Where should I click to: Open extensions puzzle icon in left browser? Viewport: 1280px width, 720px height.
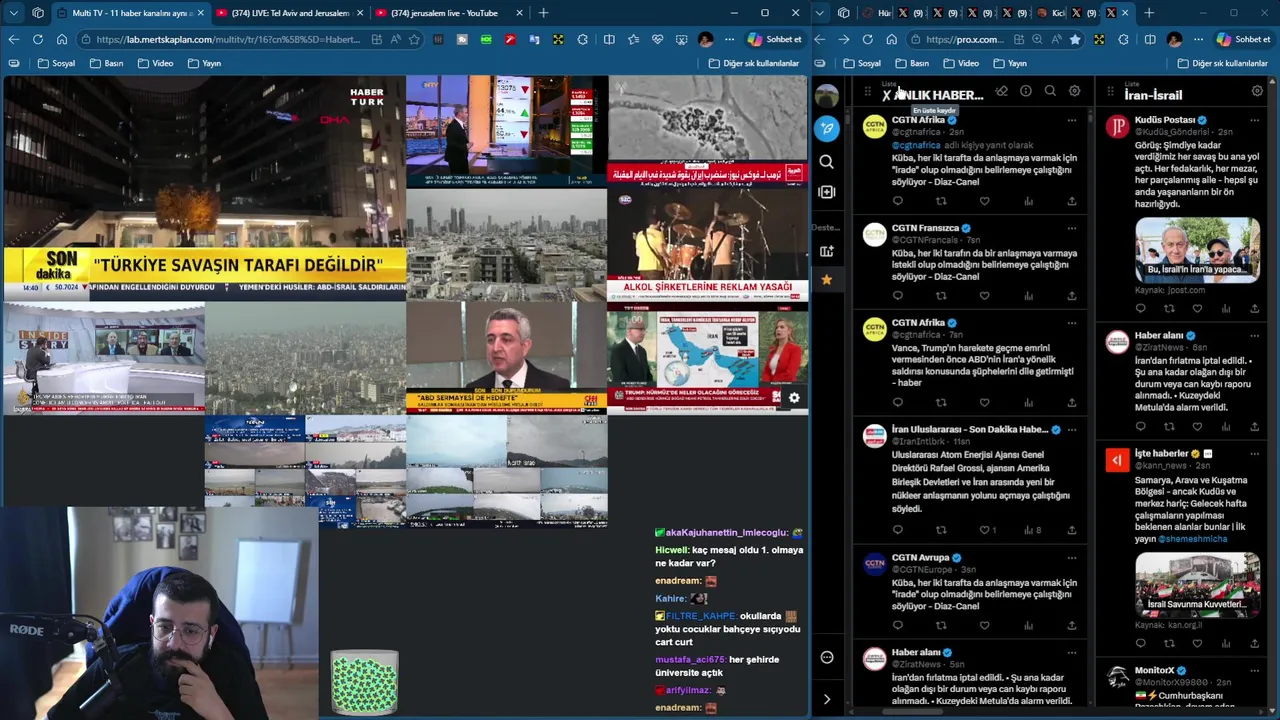[x=582, y=39]
